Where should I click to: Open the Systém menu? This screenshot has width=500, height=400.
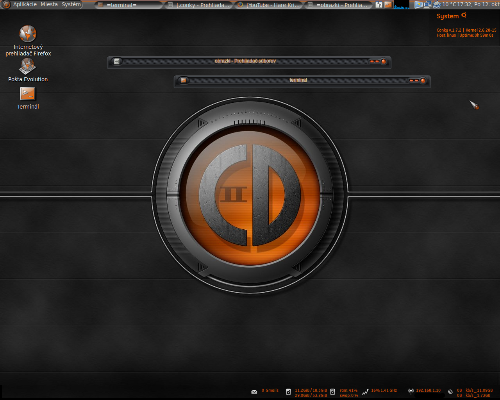[x=71, y=4]
